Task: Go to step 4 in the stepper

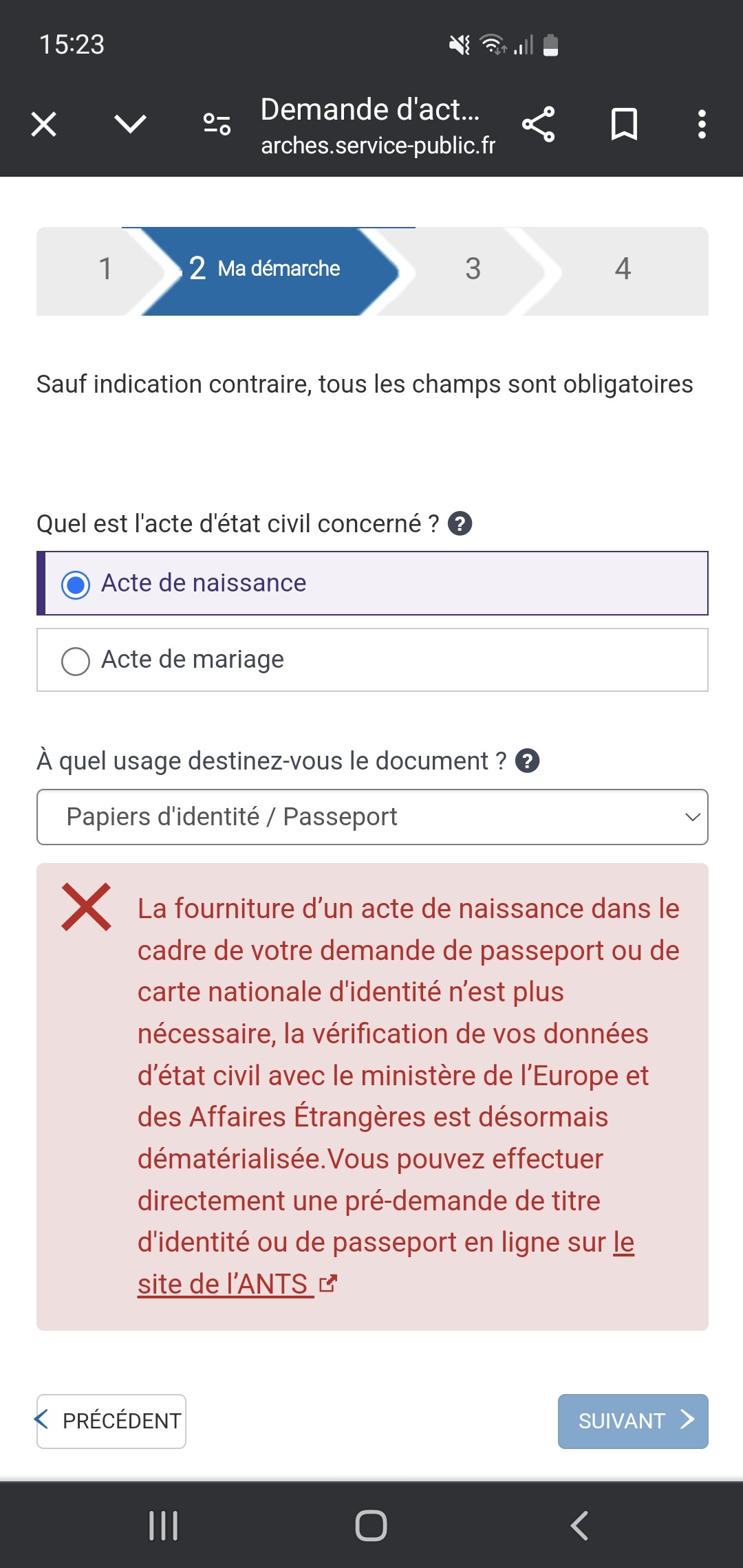Action: tap(623, 269)
